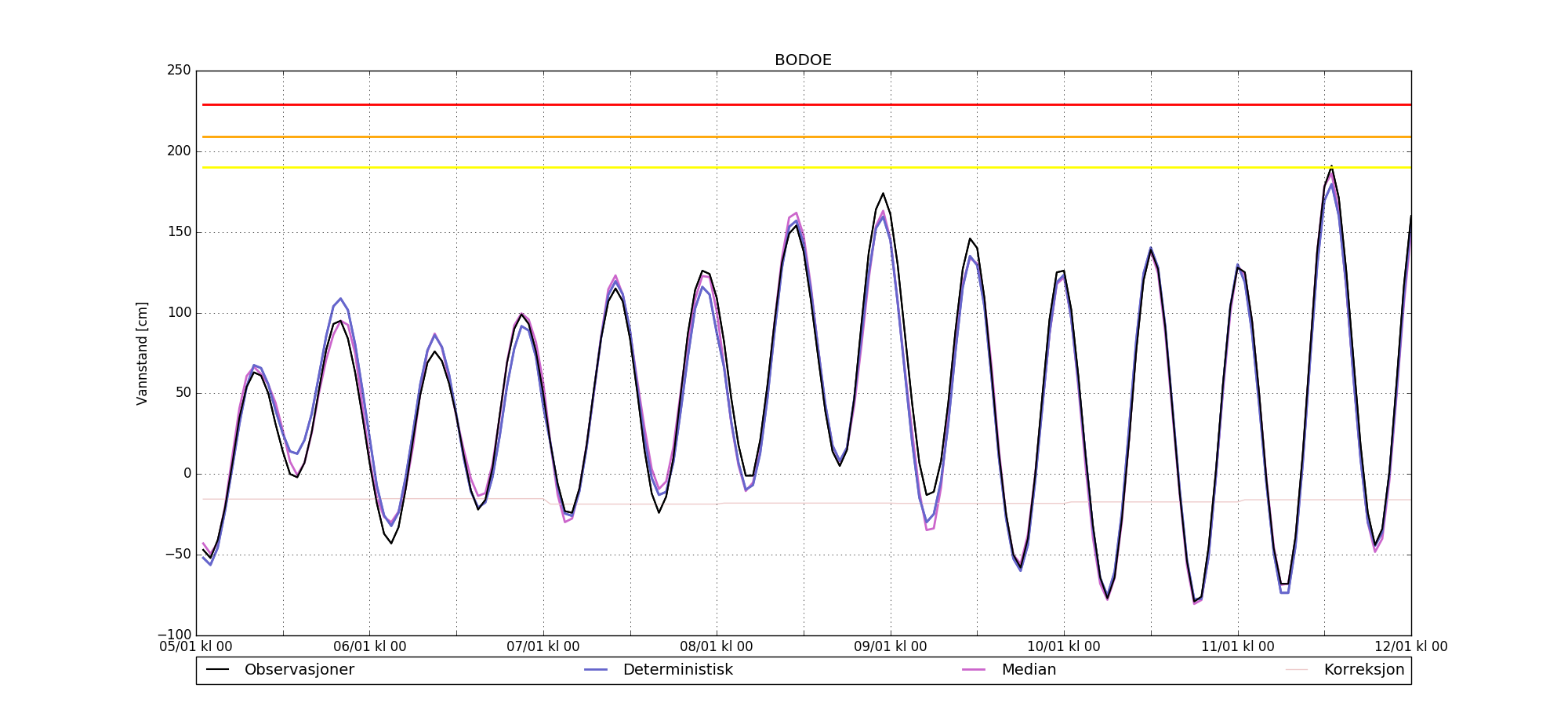Click the 250 y-axis tick label
Screen dimensions: 1568x706
click(179, 71)
